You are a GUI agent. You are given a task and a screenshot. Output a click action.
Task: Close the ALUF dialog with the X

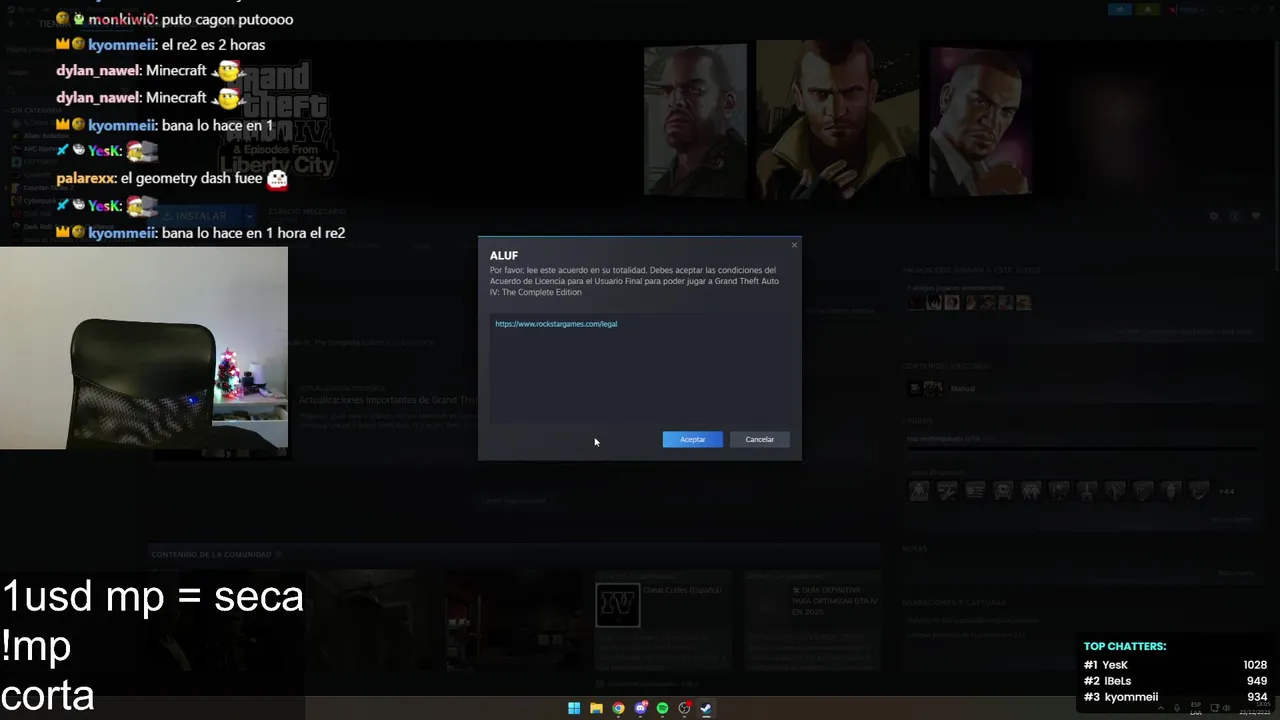(794, 245)
